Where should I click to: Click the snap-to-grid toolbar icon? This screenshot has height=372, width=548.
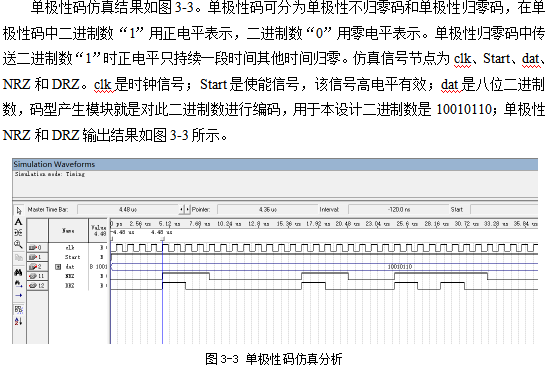[19, 309]
